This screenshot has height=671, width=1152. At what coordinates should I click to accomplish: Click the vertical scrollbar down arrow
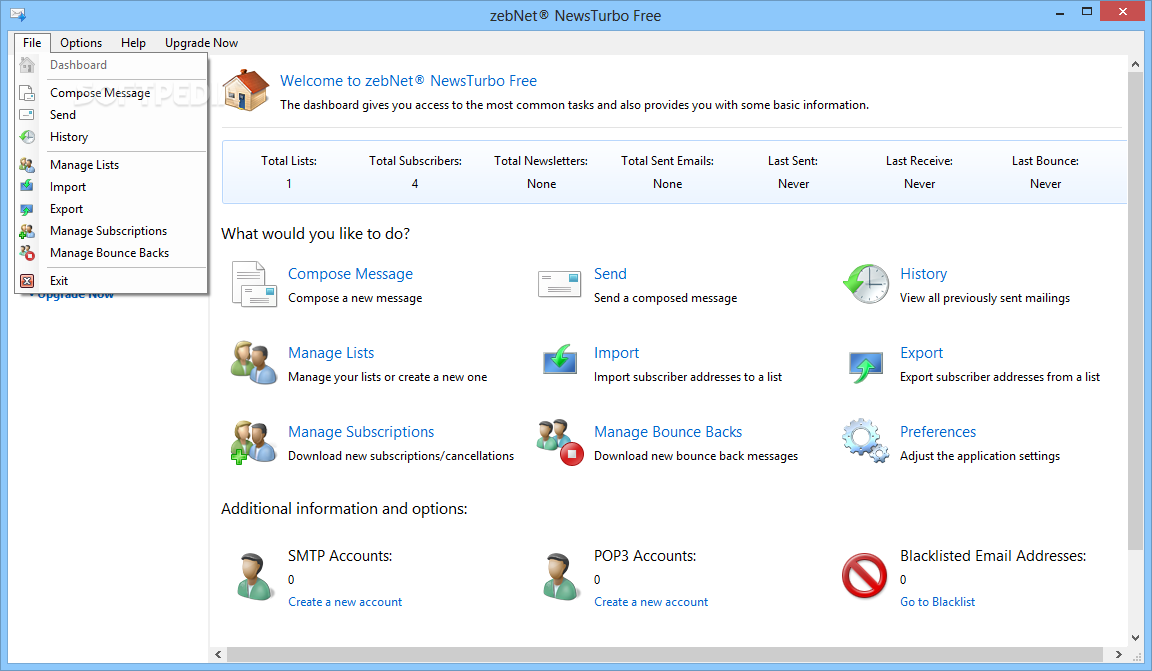pyautogui.click(x=1136, y=638)
